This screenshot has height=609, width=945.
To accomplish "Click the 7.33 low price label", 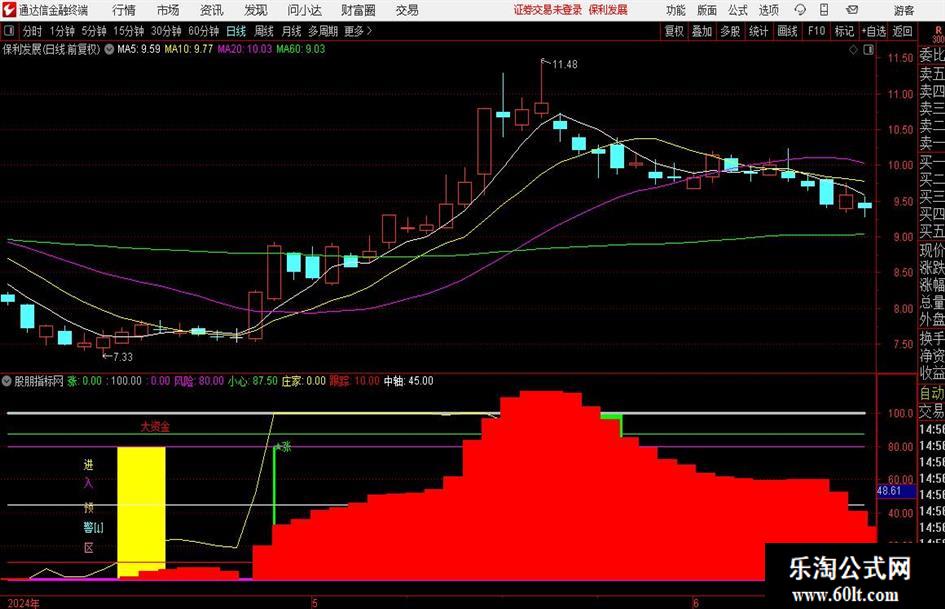I will [x=122, y=357].
